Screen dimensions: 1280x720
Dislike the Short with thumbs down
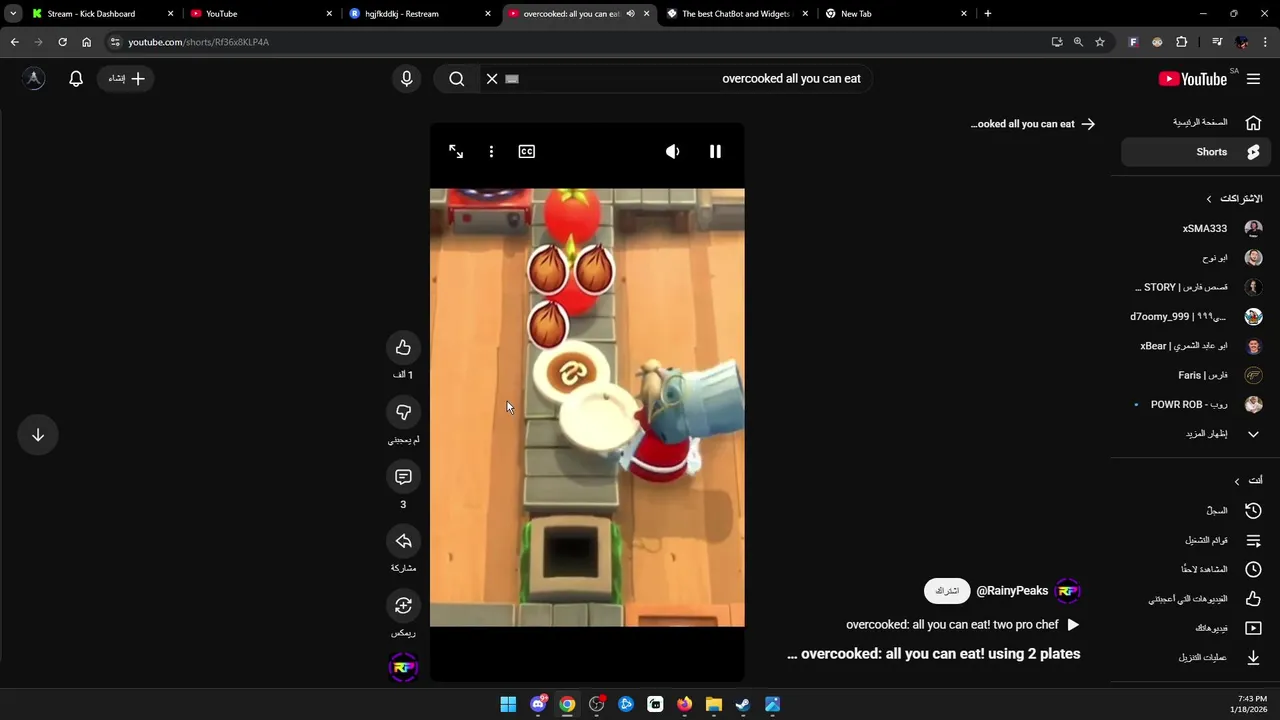tap(403, 412)
